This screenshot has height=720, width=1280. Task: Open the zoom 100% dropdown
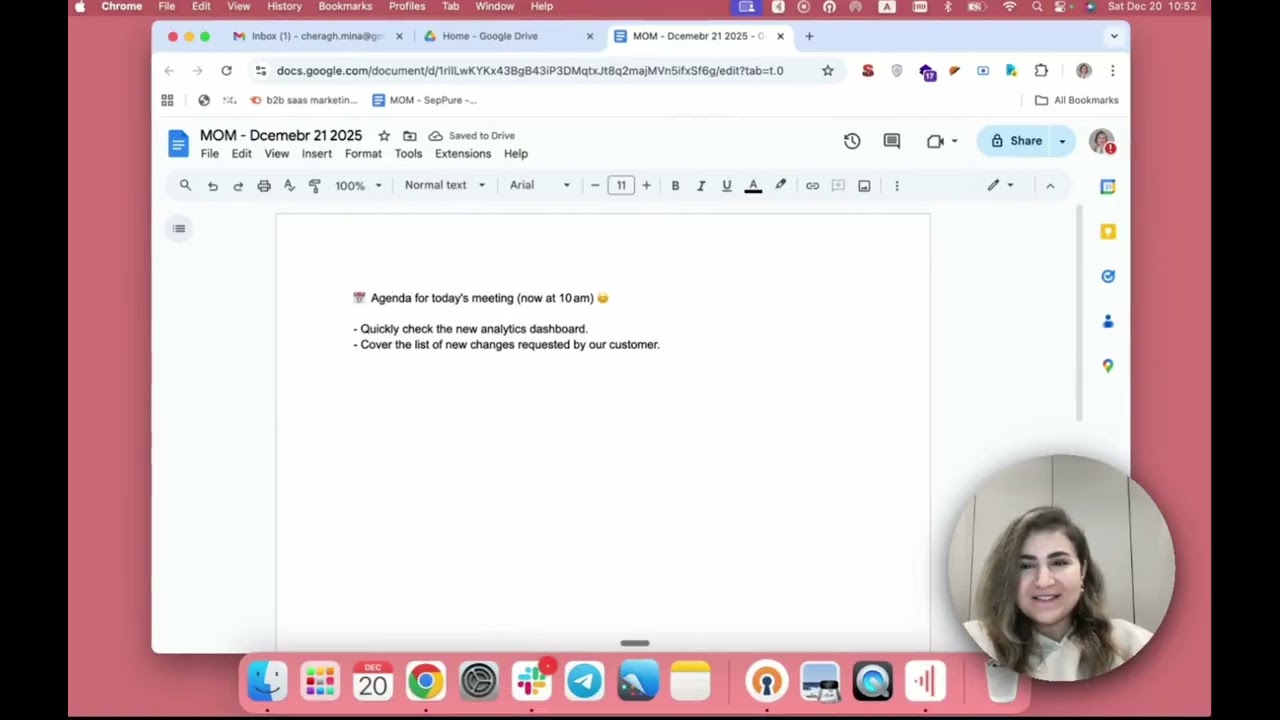coord(358,186)
